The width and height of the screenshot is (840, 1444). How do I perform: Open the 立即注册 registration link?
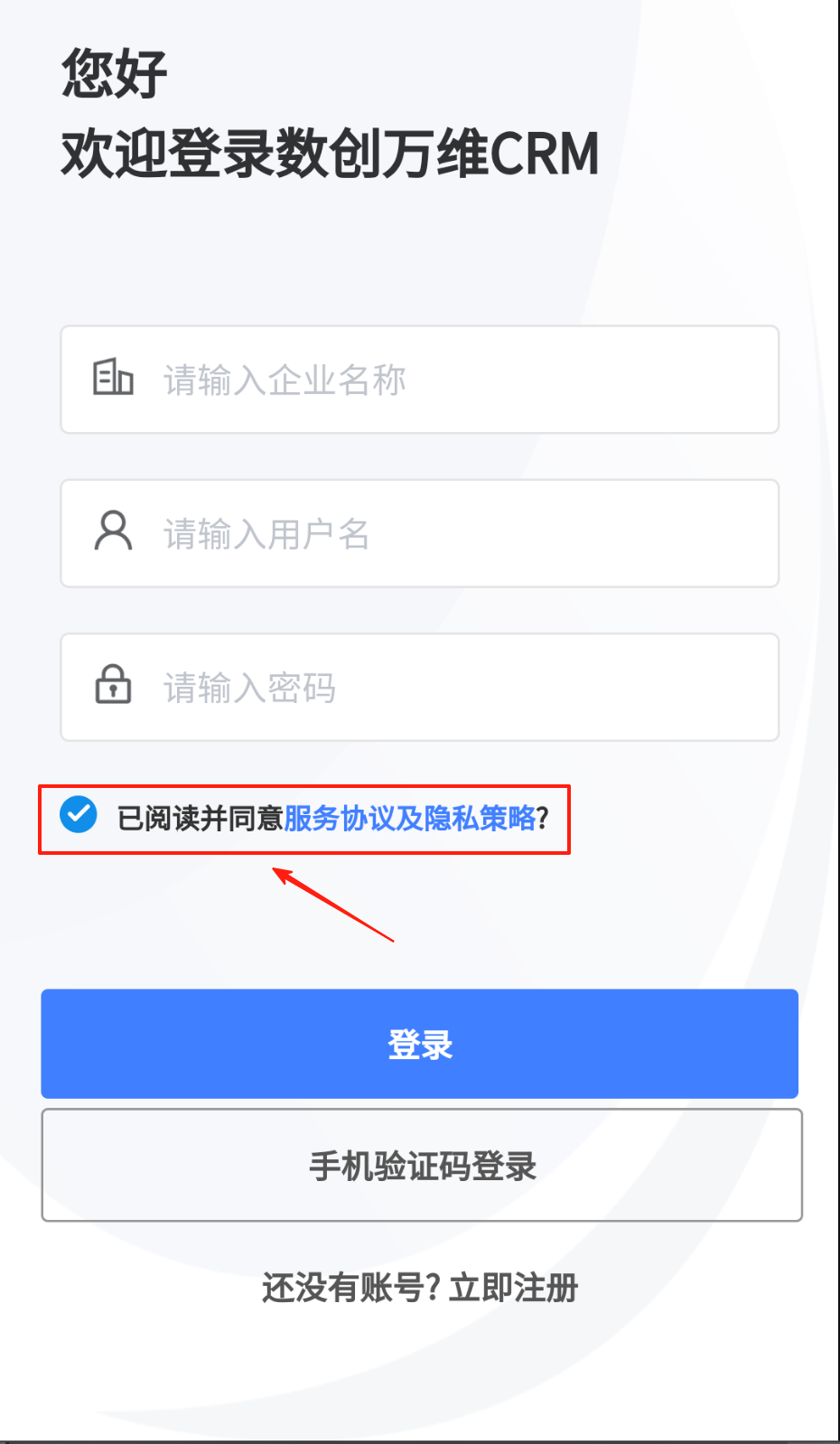[x=513, y=1288]
